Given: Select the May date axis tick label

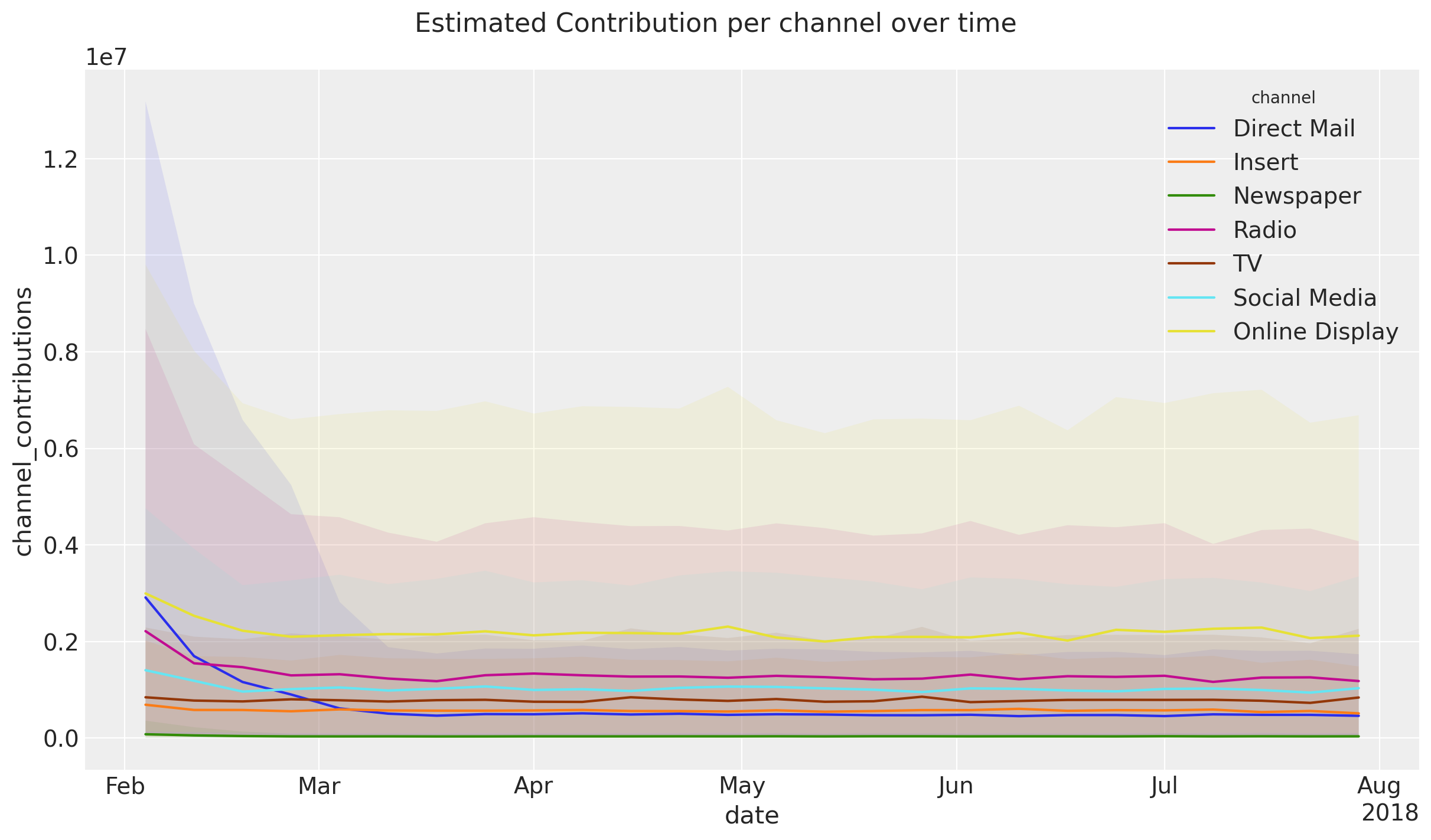Looking at the screenshot, I should (742, 786).
